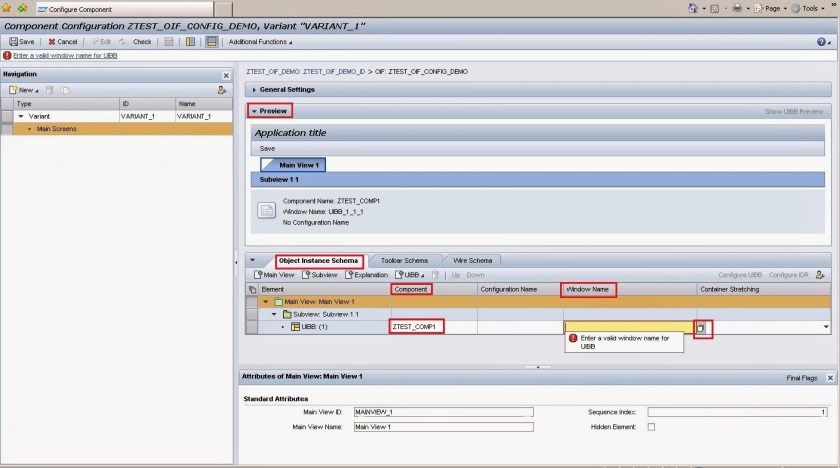
Task: Click the Save icon in toolbar
Action: 22,42
